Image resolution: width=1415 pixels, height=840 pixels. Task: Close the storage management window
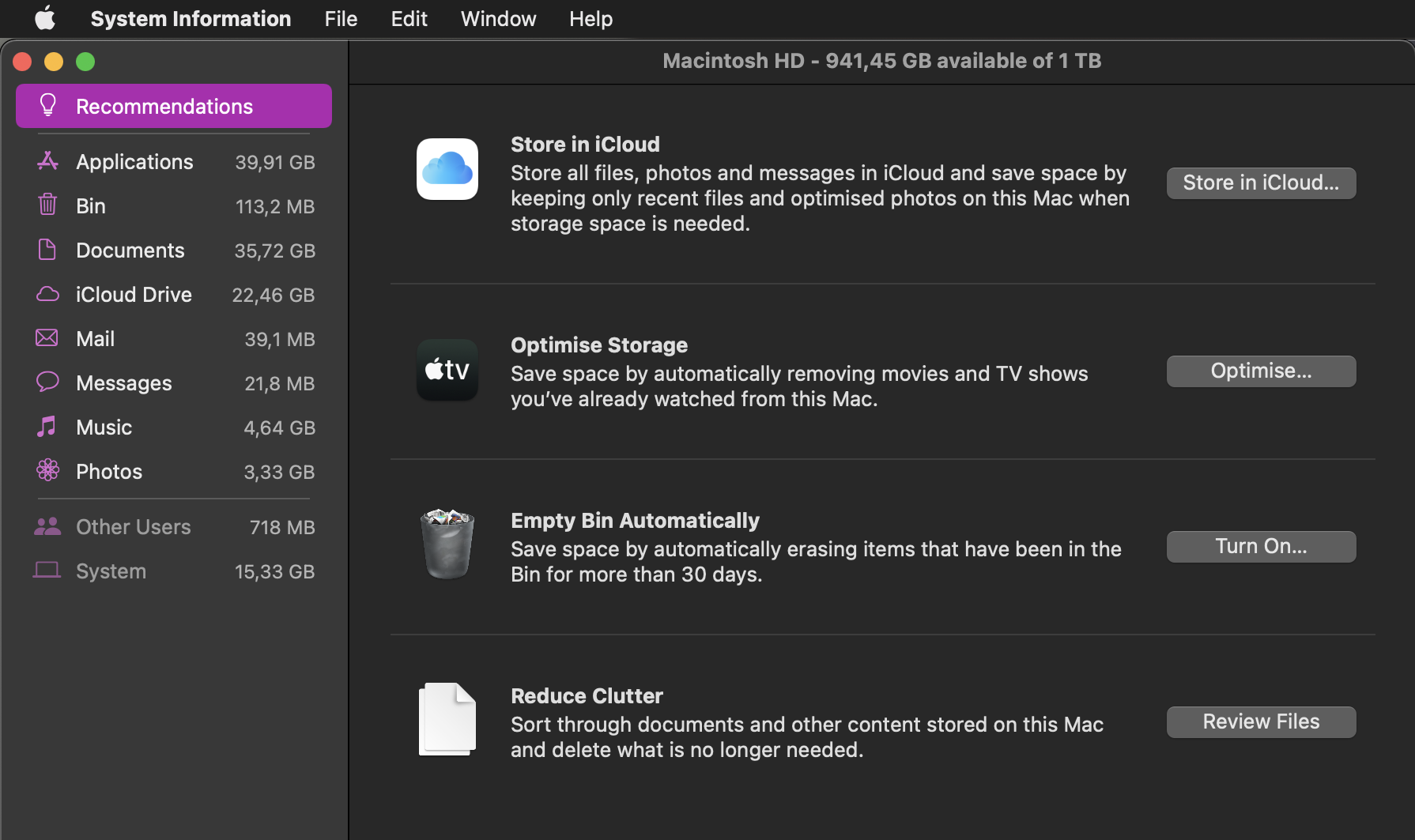(22, 62)
